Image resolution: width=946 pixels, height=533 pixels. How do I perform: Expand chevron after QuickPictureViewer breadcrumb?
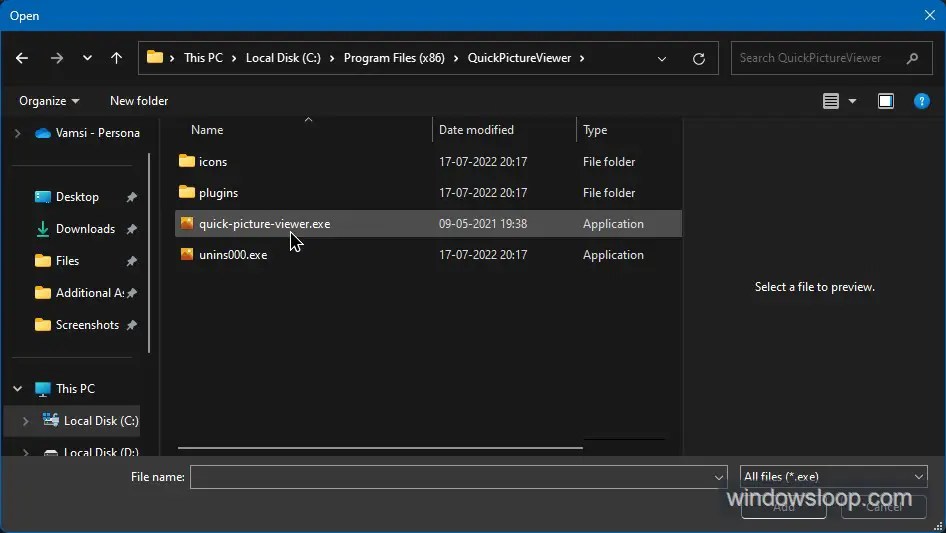pyautogui.click(x=582, y=59)
